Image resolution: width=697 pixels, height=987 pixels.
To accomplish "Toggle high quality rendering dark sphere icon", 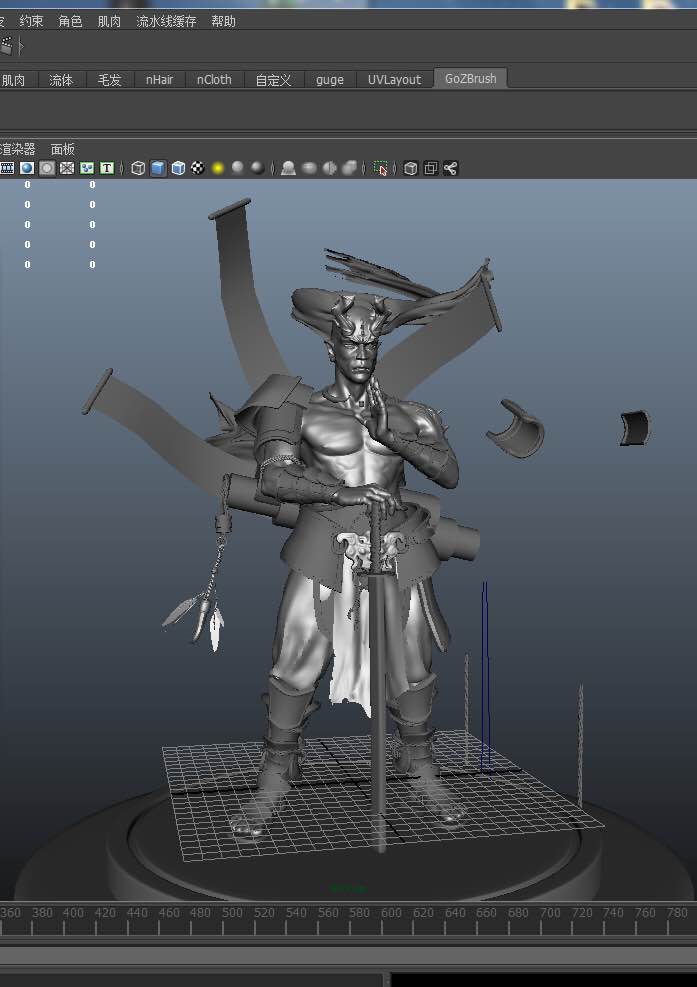I will tap(258, 167).
